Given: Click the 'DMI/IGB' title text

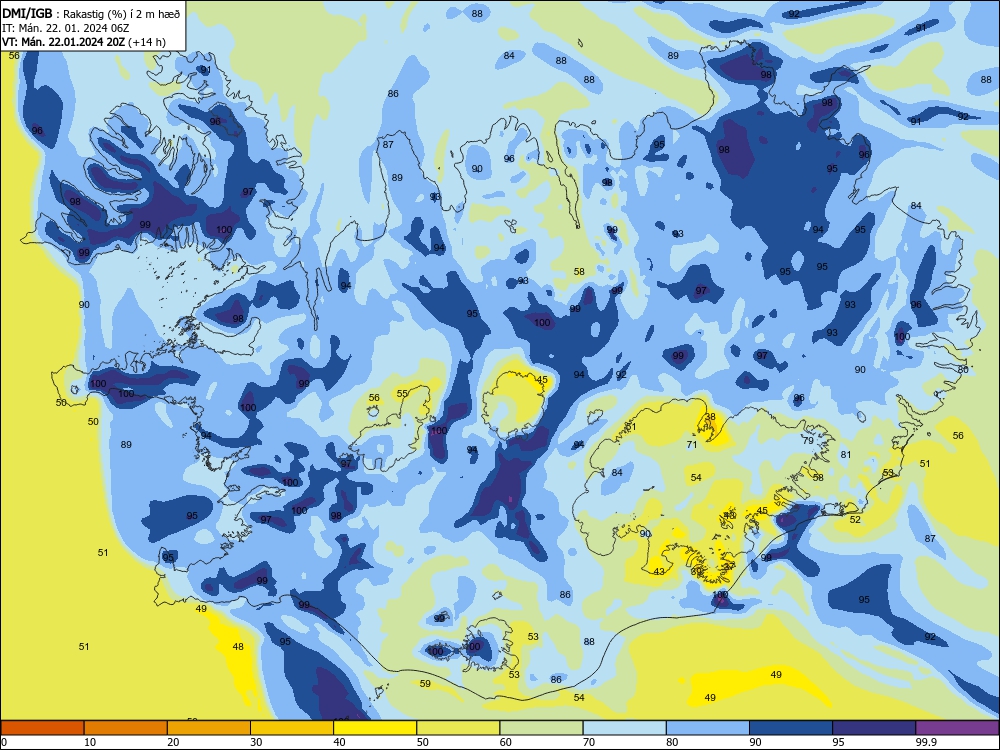Looking at the screenshot, I should tap(27, 13).
